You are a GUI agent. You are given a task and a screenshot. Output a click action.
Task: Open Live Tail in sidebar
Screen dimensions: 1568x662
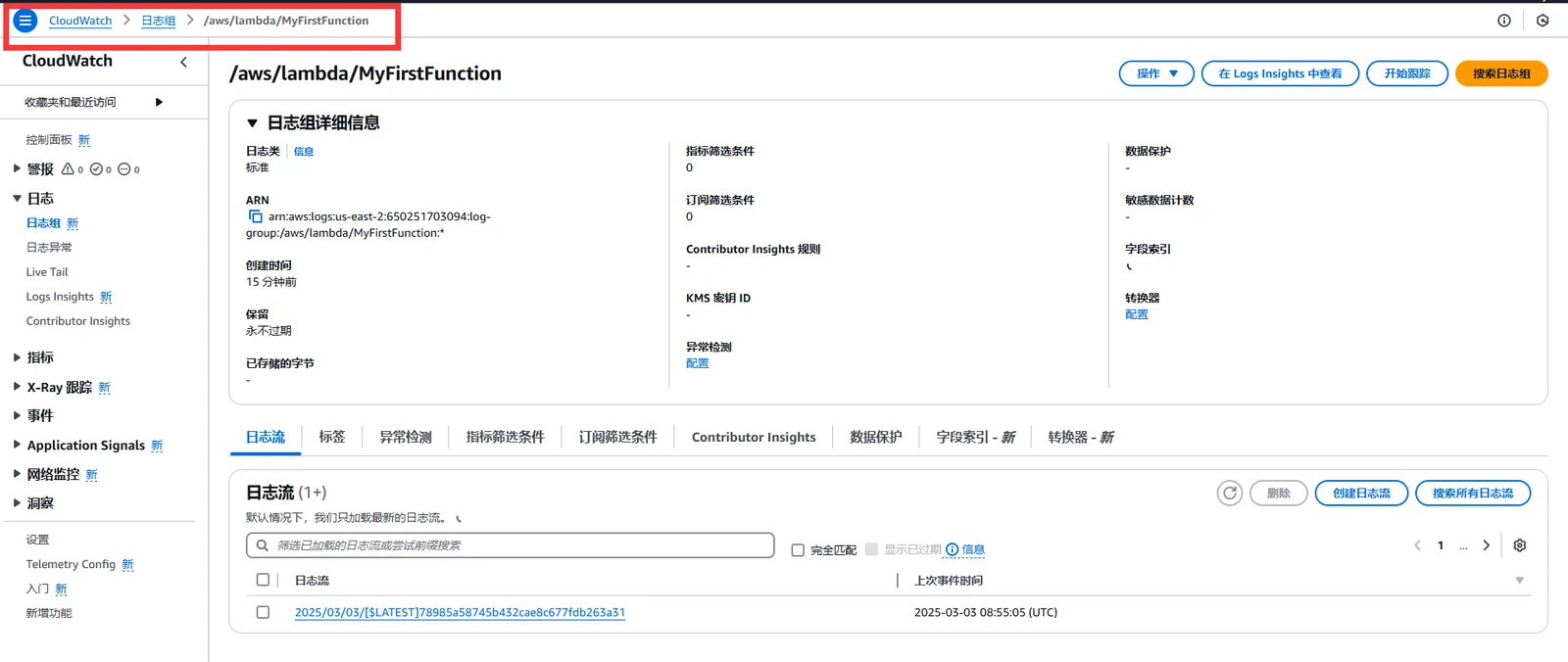tap(47, 272)
